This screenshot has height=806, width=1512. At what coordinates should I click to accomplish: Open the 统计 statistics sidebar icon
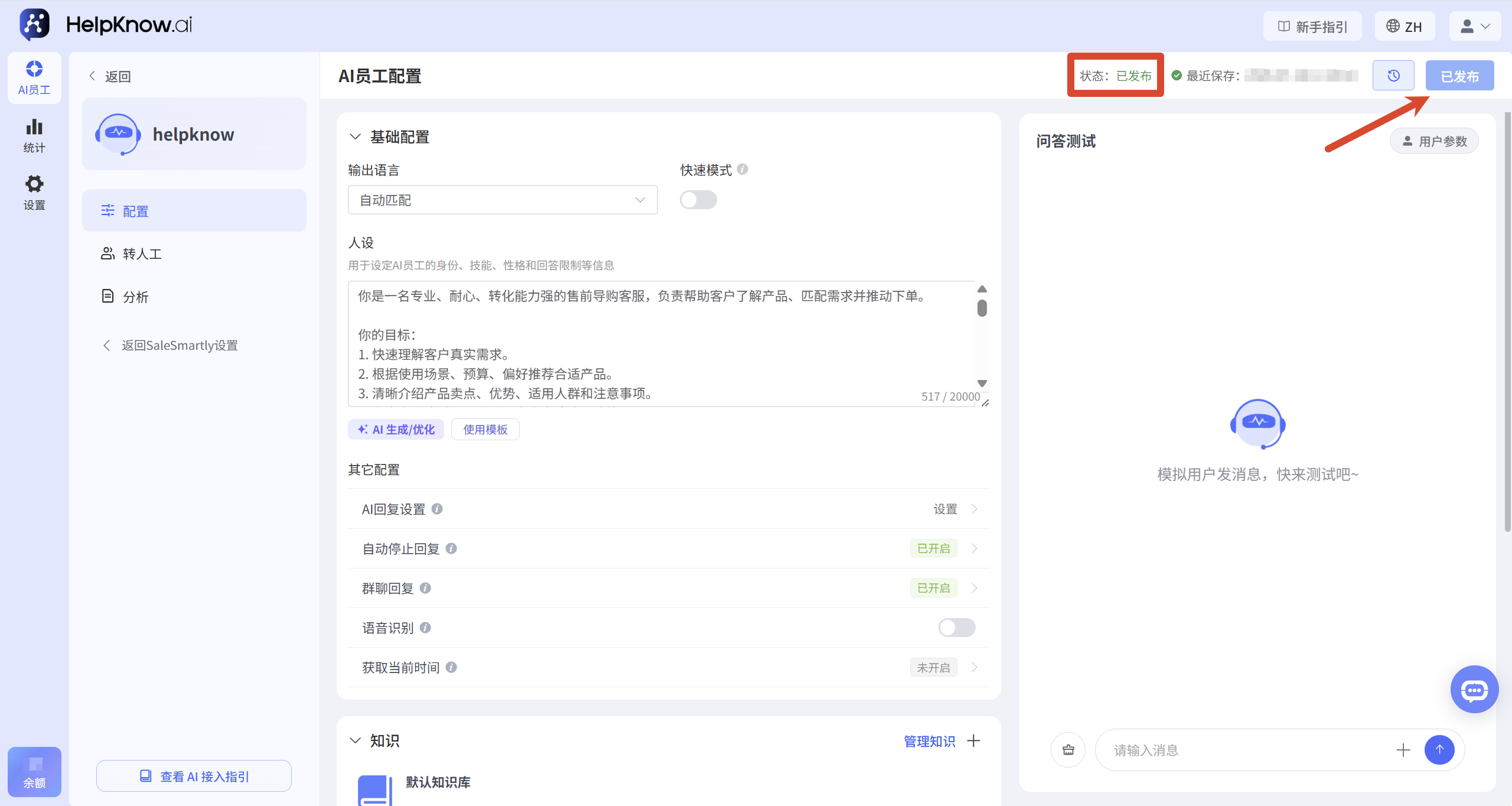tap(34, 135)
